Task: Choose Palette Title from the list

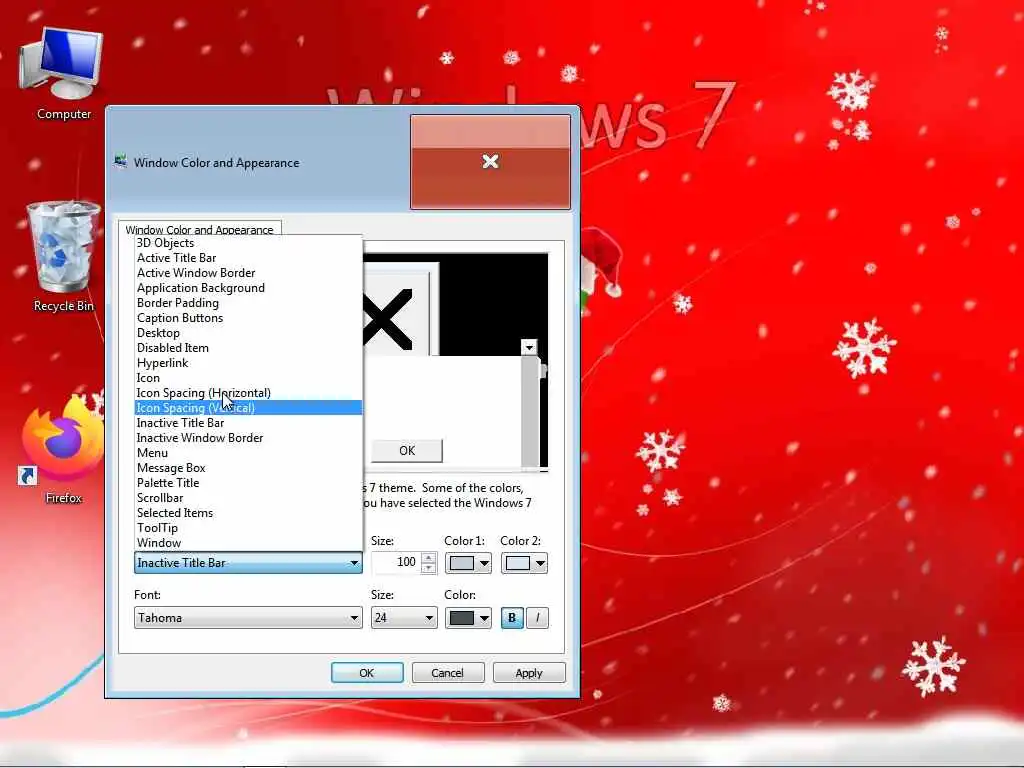Action: click(x=248, y=483)
